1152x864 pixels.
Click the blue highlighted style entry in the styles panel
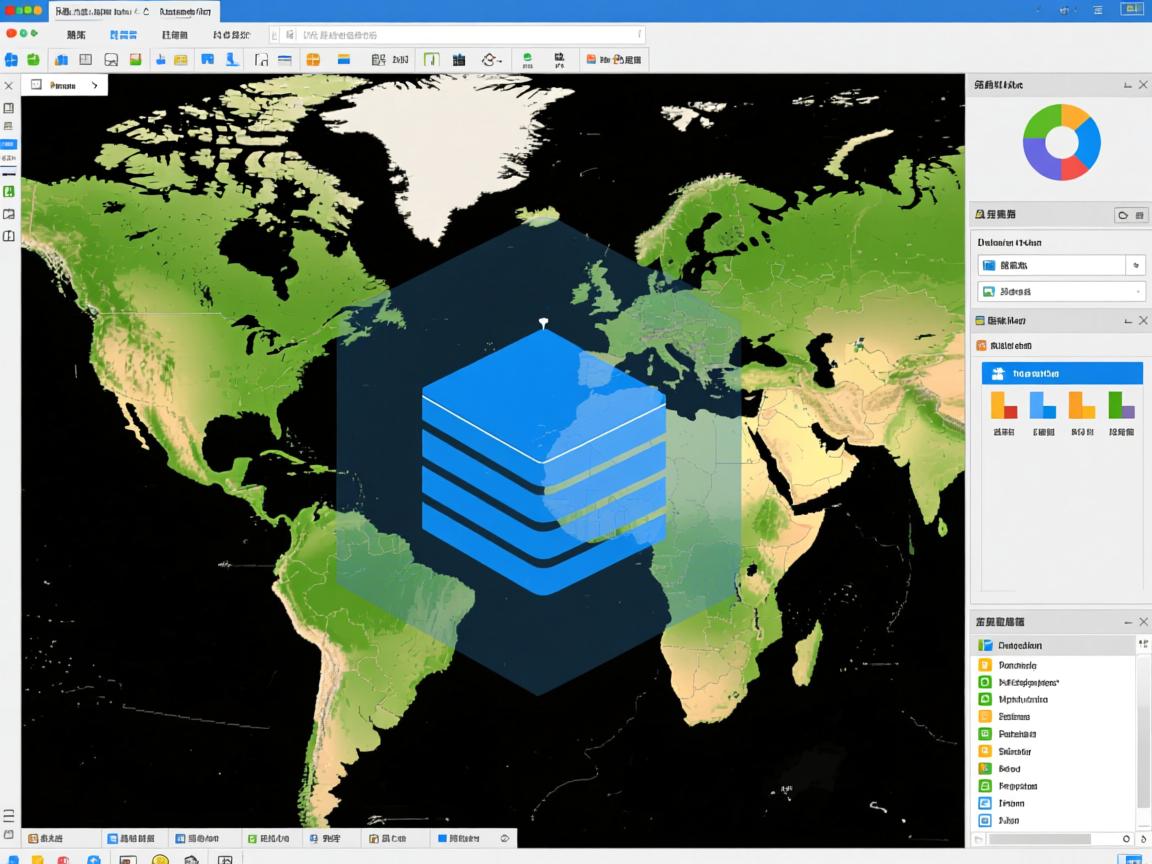point(1062,372)
